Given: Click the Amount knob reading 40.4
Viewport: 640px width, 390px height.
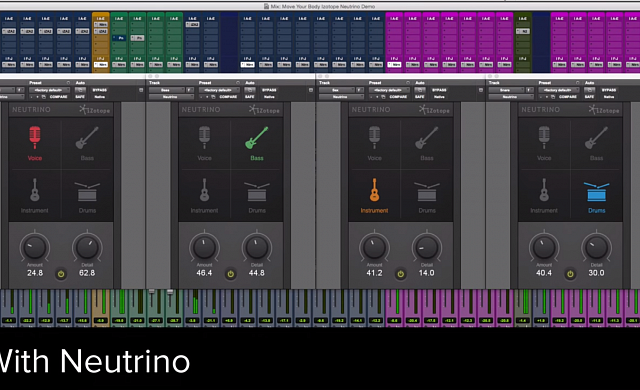Looking at the screenshot, I should pyautogui.click(x=544, y=247).
